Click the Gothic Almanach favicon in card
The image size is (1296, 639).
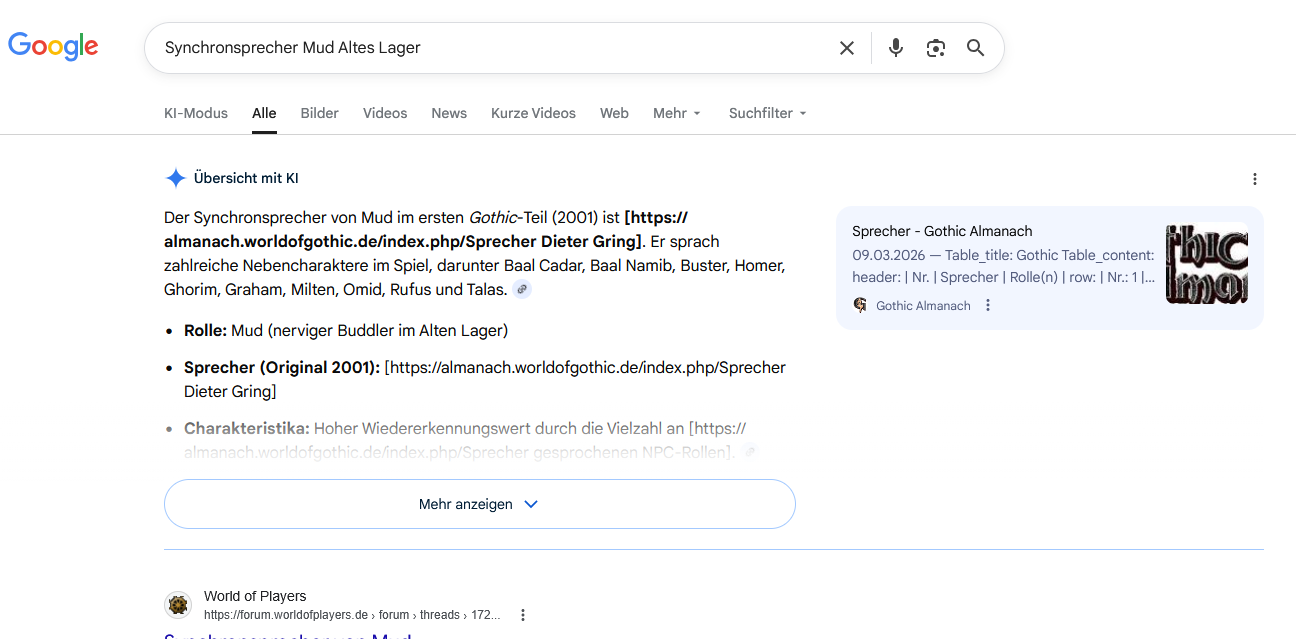click(860, 305)
